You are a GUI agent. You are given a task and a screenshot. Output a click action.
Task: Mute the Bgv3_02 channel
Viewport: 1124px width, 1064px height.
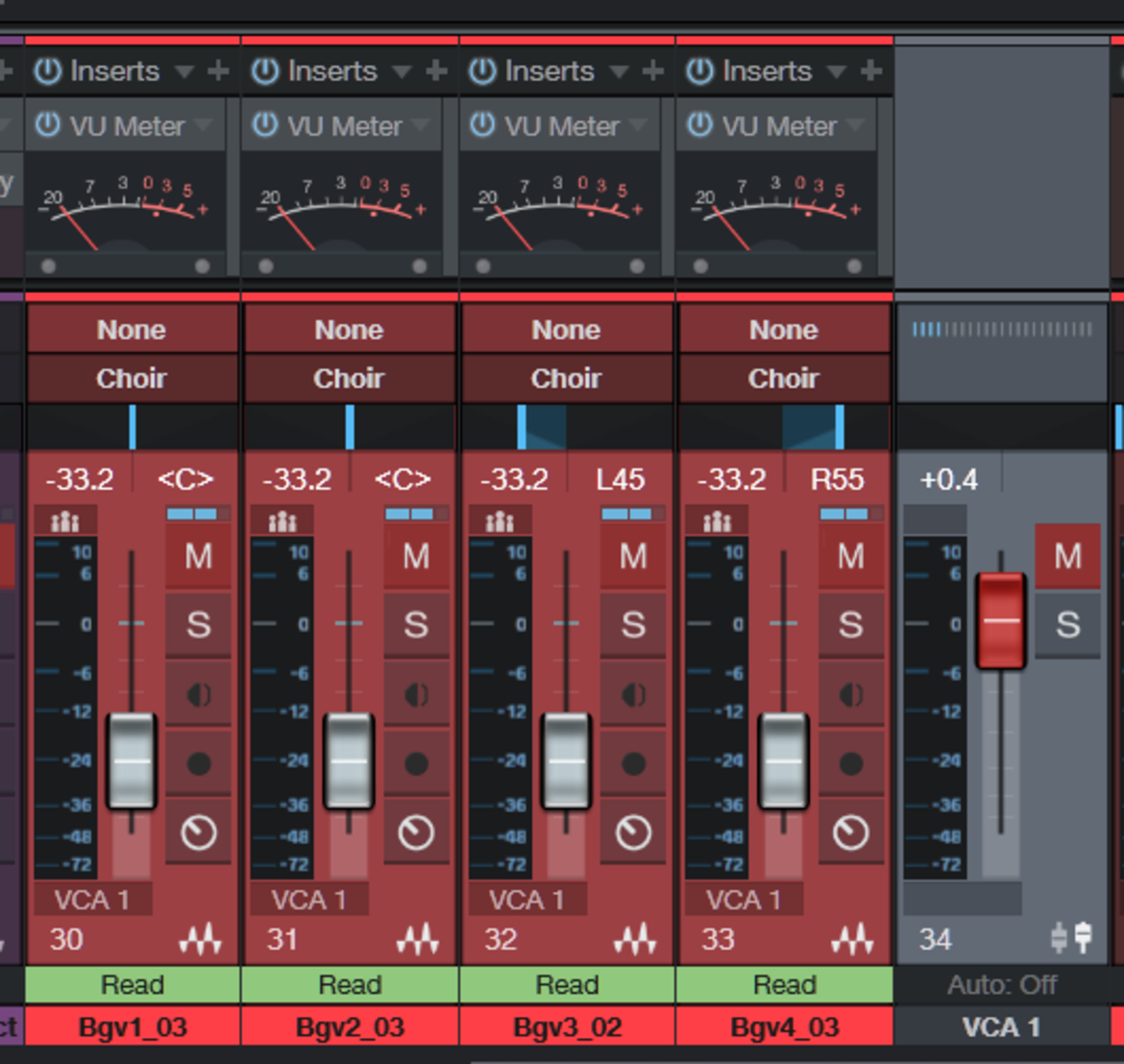[x=633, y=557]
